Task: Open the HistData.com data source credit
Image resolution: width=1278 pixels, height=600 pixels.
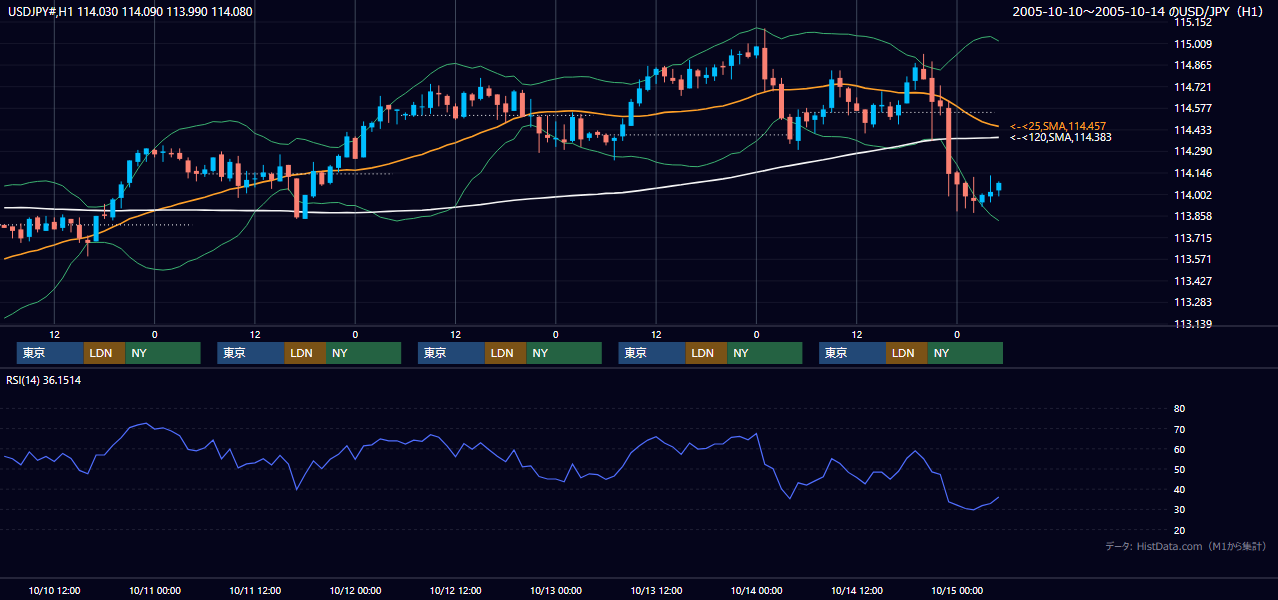Action: pos(1186,546)
